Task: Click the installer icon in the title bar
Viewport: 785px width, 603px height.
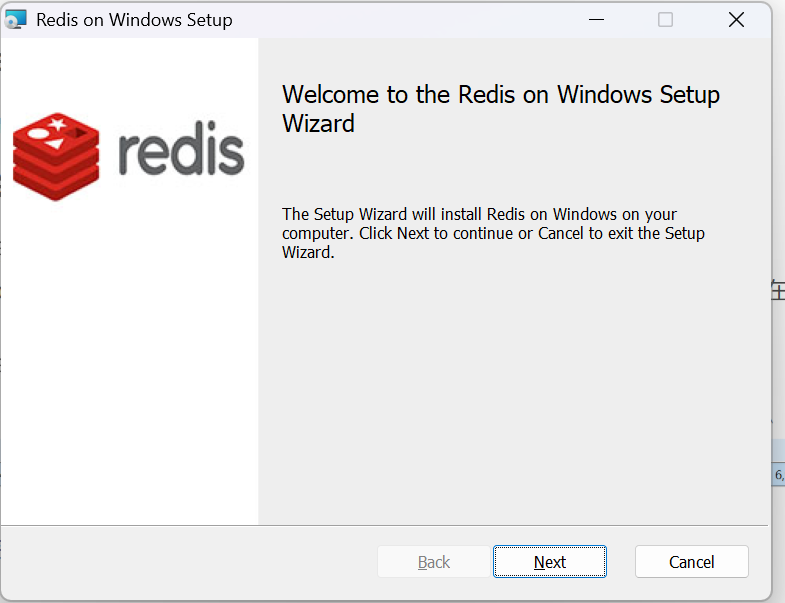Action: (16, 20)
